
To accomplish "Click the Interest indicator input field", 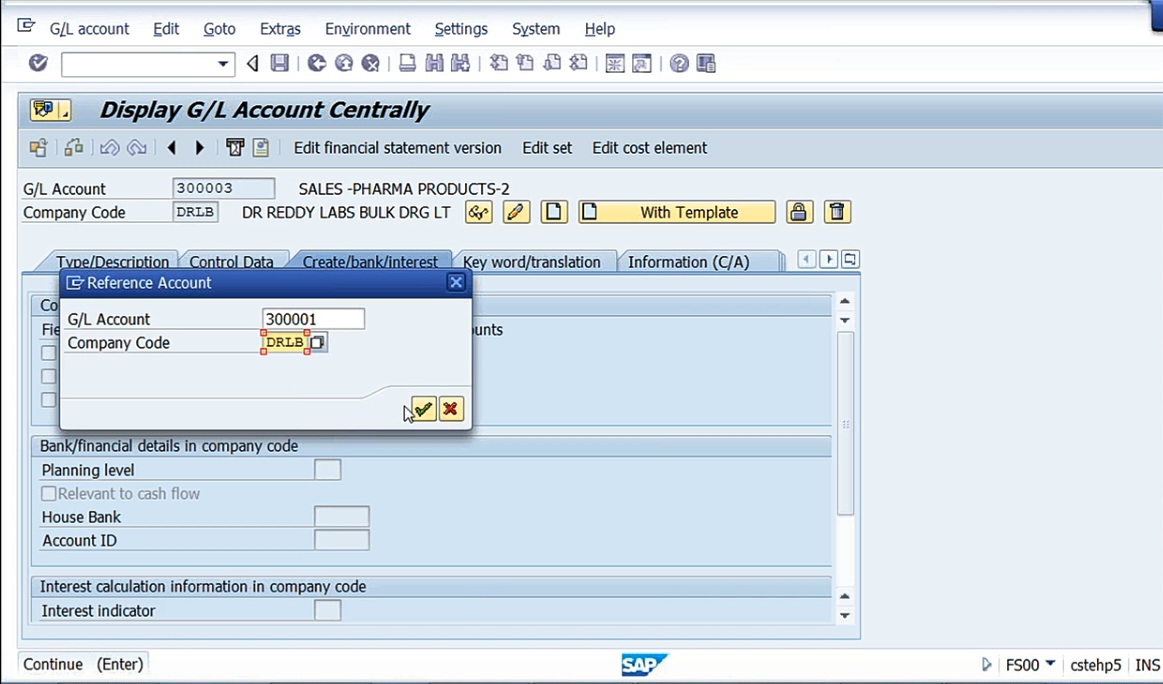I will point(327,611).
